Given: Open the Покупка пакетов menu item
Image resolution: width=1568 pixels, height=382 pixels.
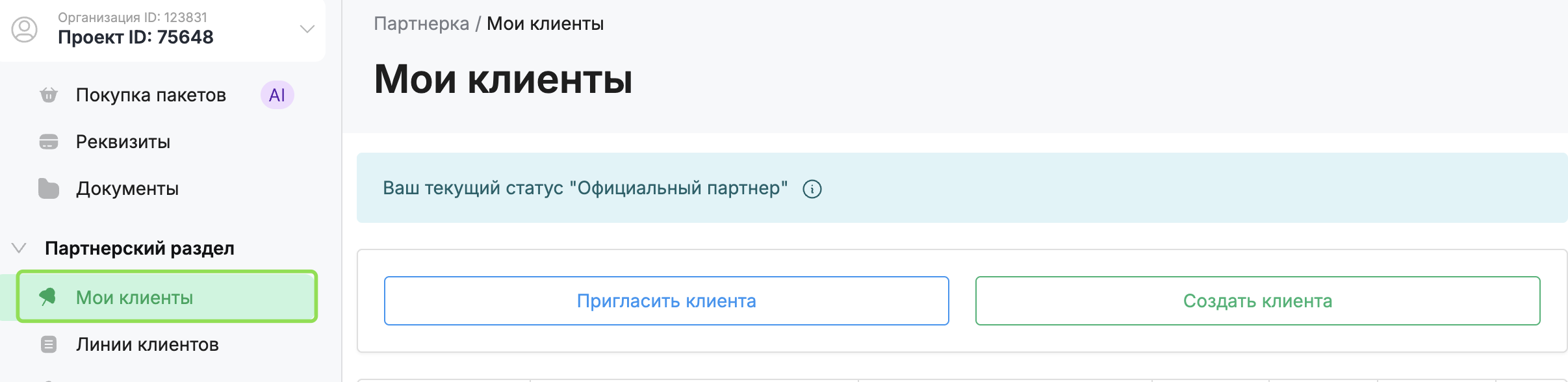Looking at the screenshot, I should (151, 95).
